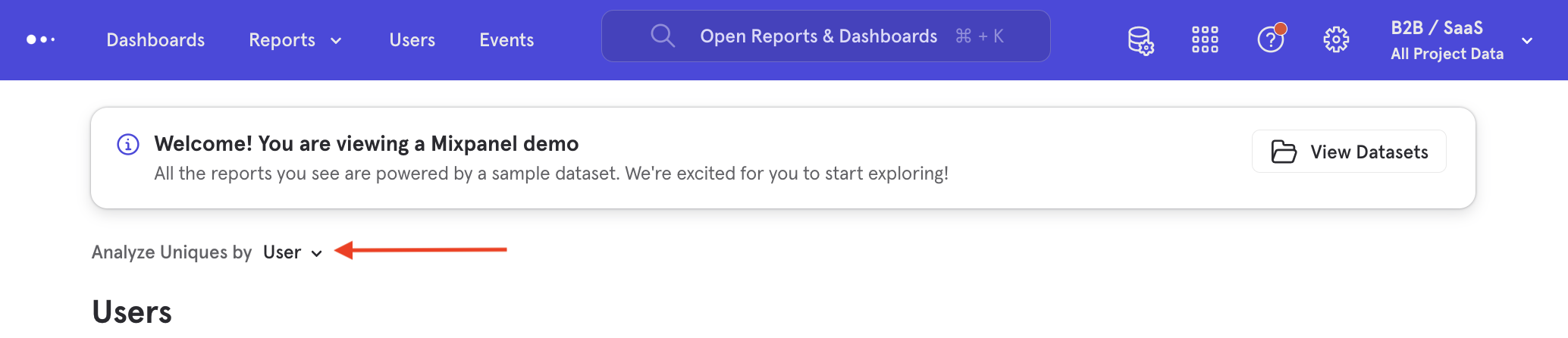Viewport: 1568px width, 338px height.
Task: Click the info icon in welcome banner
Action: coord(128,144)
